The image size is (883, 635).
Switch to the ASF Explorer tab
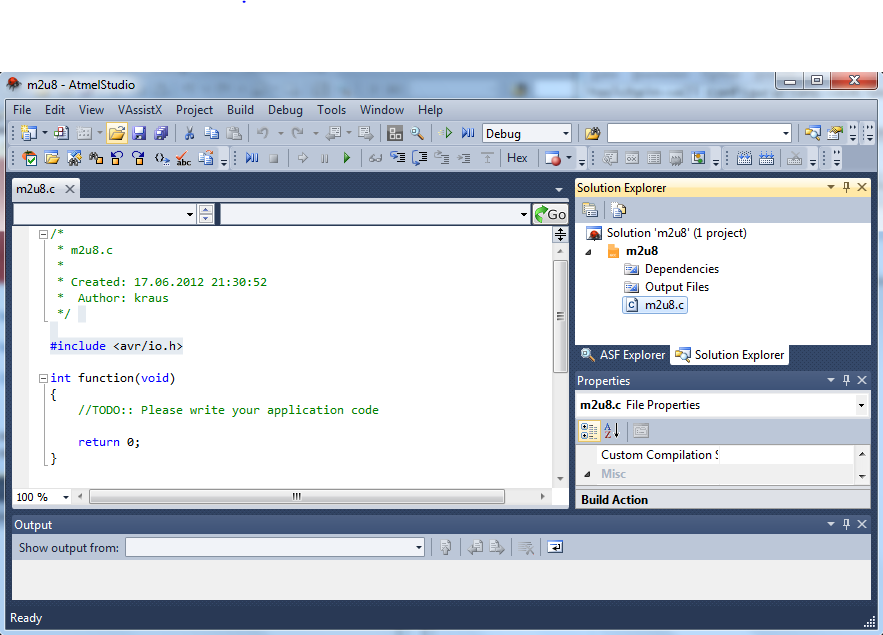tap(623, 355)
